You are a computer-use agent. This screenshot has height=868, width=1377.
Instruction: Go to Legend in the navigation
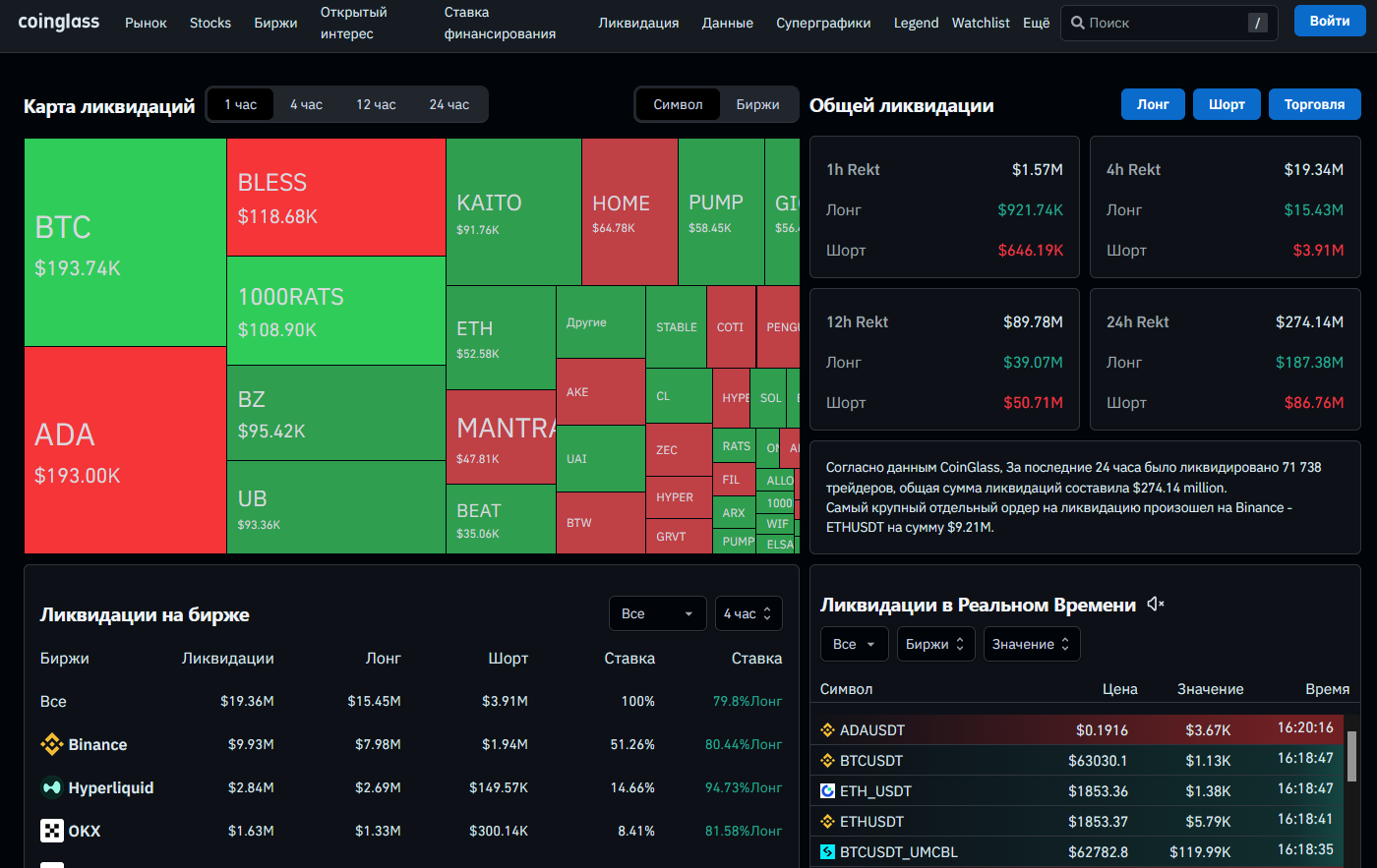coord(917,23)
